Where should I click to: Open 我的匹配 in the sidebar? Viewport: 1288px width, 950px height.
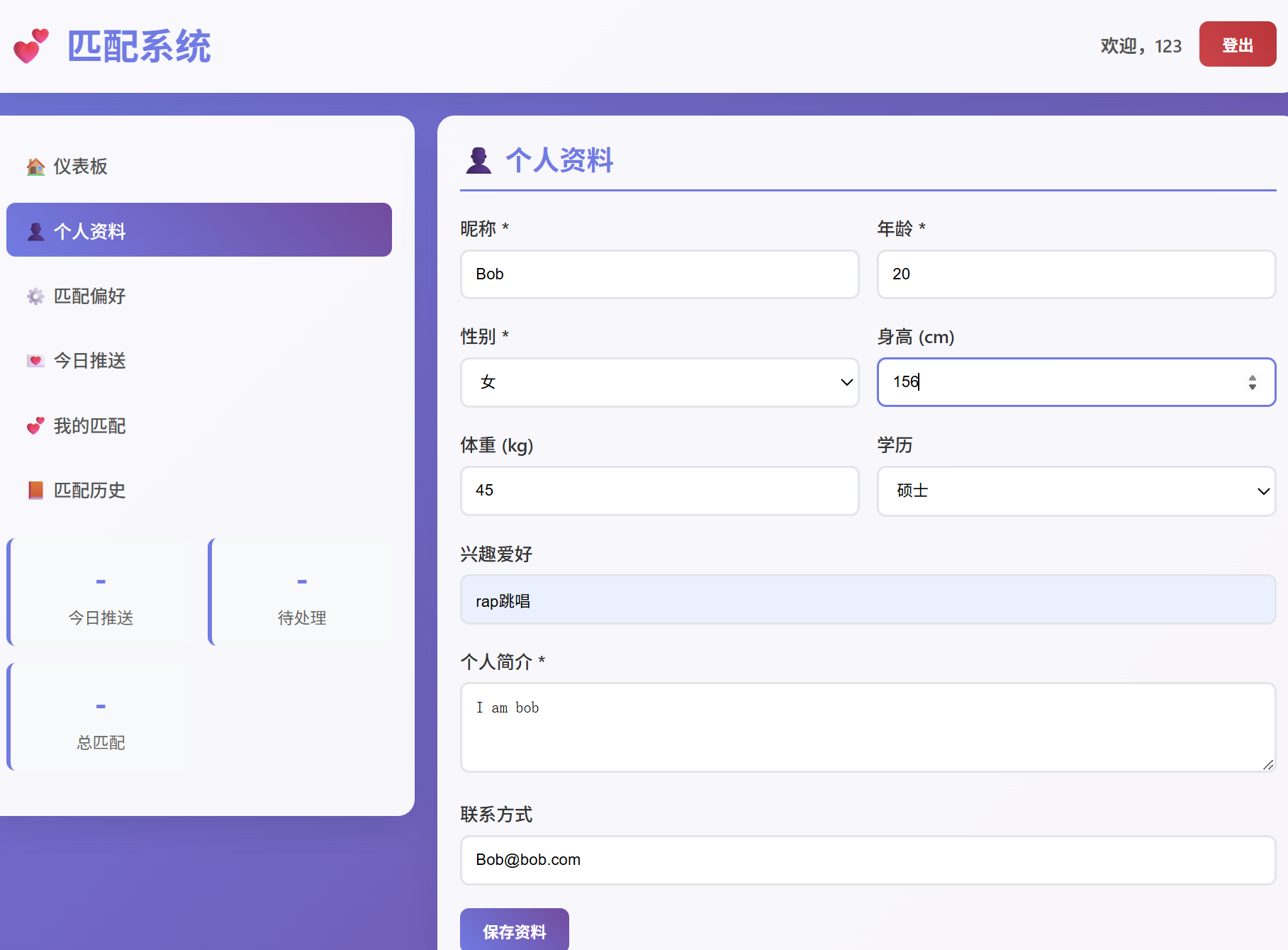(x=199, y=425)
